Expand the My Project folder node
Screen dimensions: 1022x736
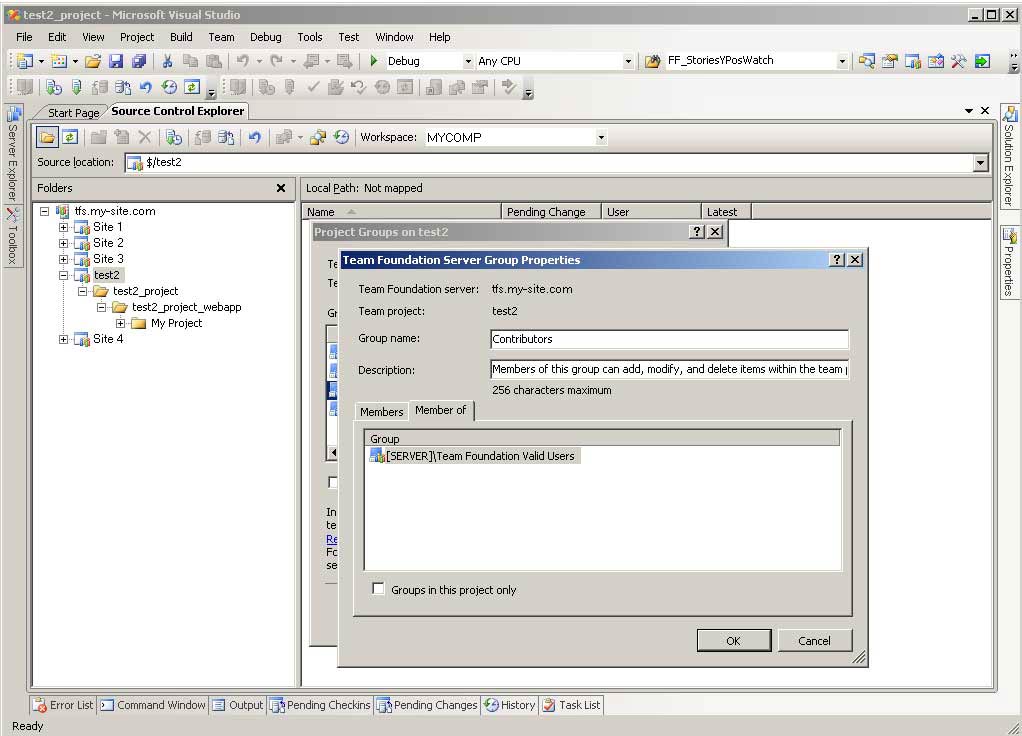[121, 323]
